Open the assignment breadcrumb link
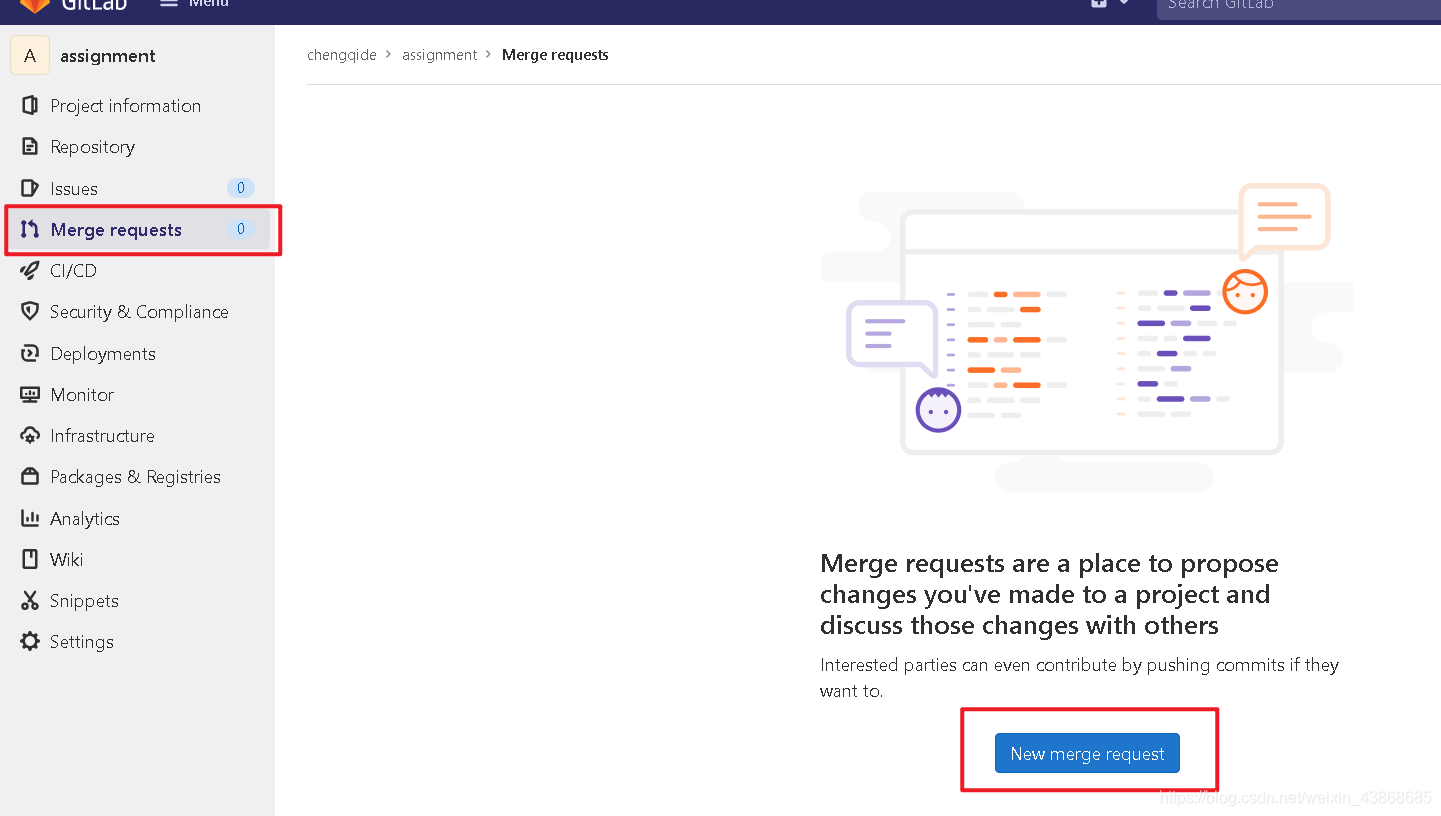Screen dimensions: 1441x816 coord(440,55)
